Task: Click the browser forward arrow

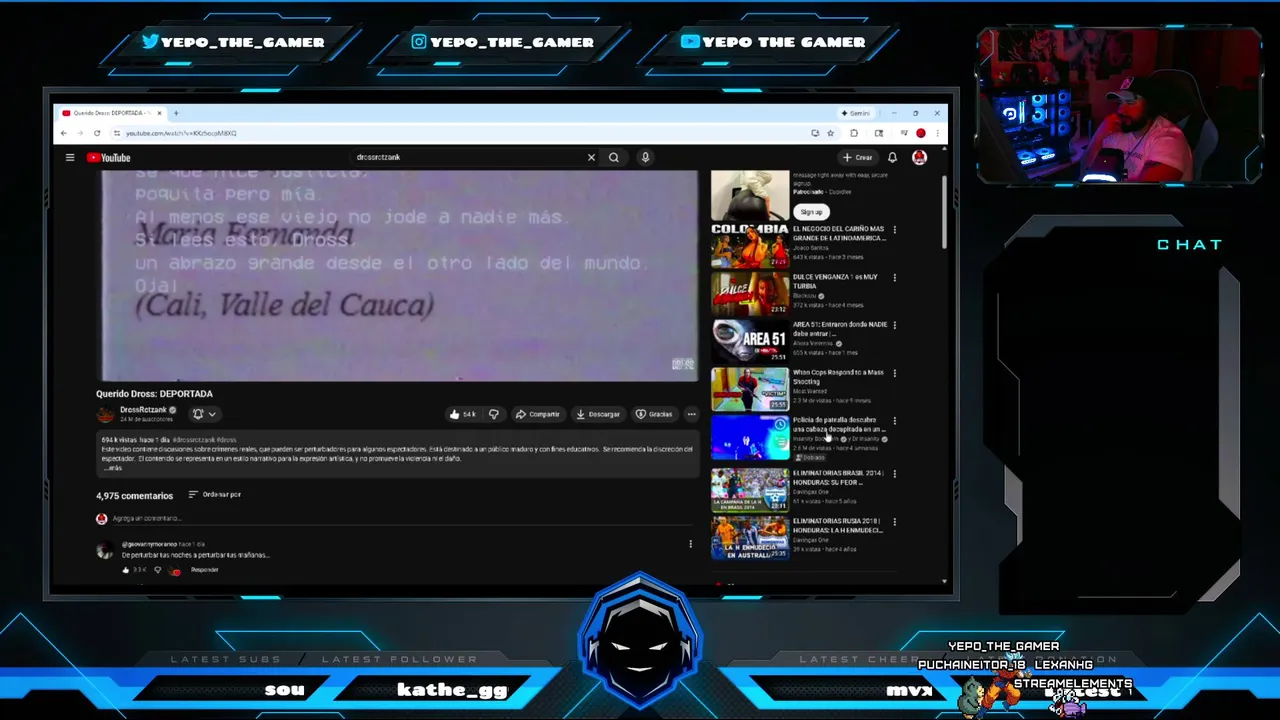Action: pos(80,133)
